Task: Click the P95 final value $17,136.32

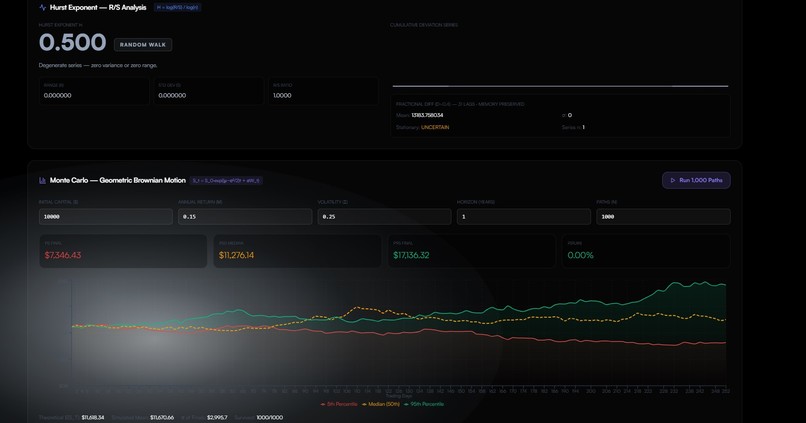Action: tap(411, 255)
